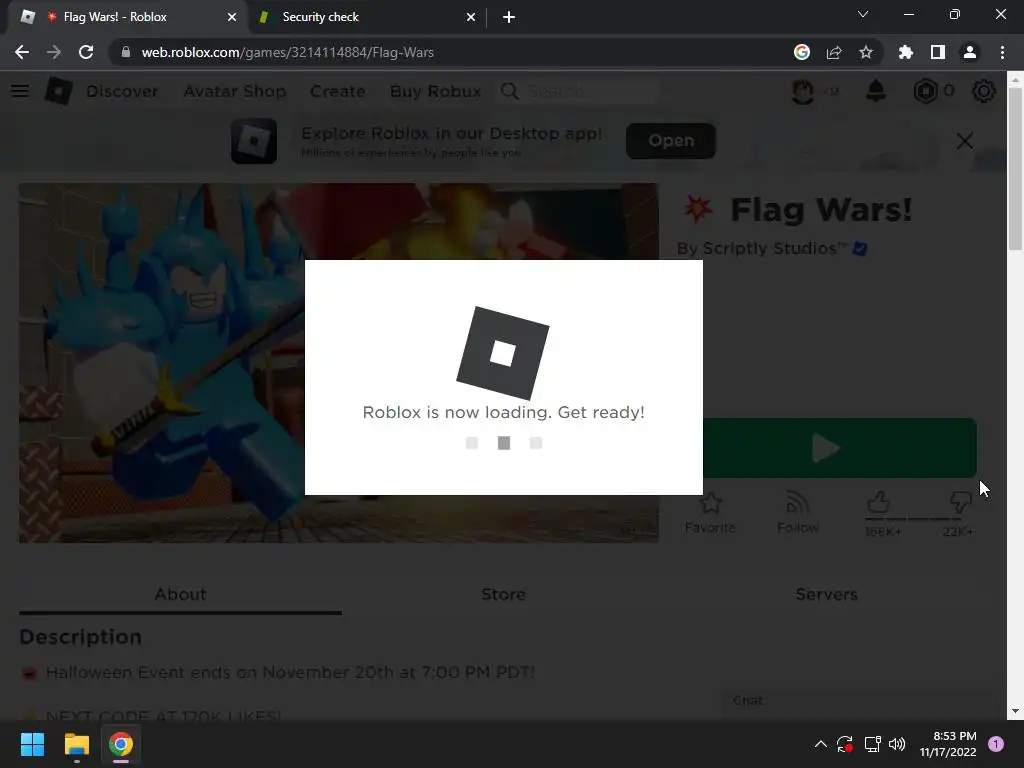Screen dimensions: 1024x768
Task: Dislike the game with thumbs down
Action: click(x=961, y=502)
